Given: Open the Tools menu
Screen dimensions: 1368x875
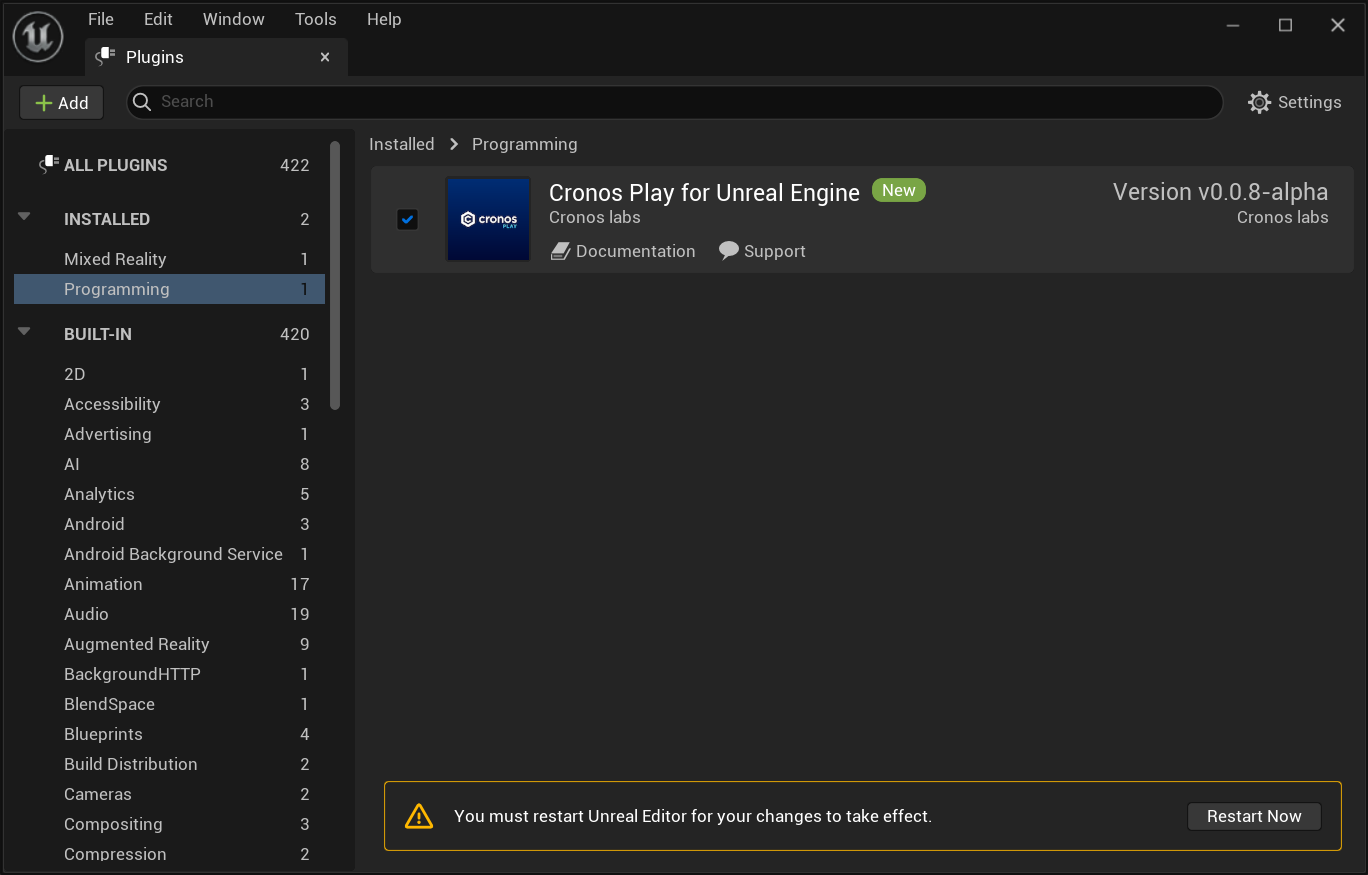Looking at the screenshot, I should tap(315, 19).
